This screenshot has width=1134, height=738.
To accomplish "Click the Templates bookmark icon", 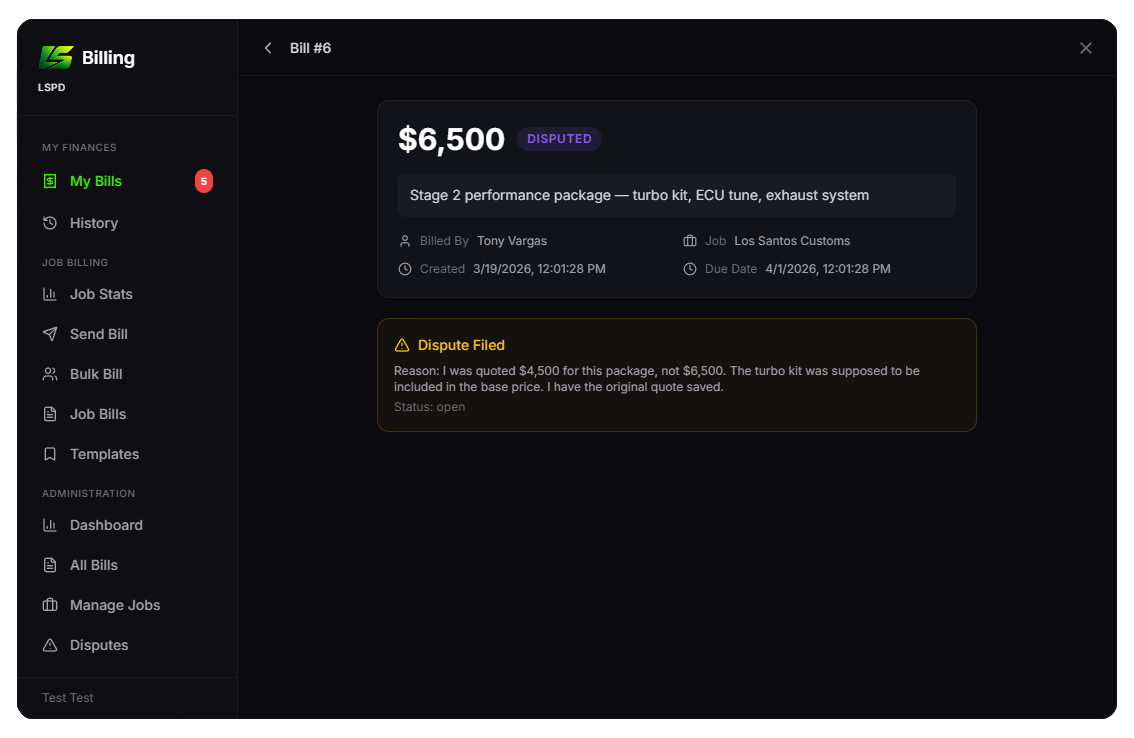I will click(x=50, y=454).
